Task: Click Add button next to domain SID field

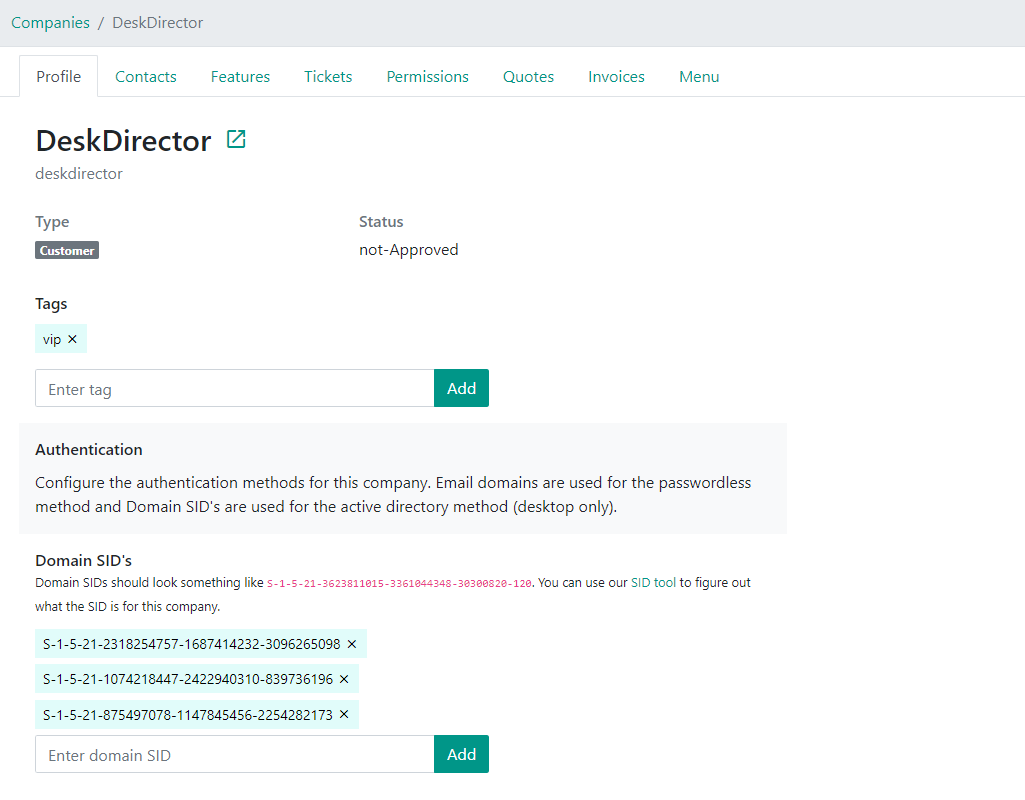Action: point(462,754)
